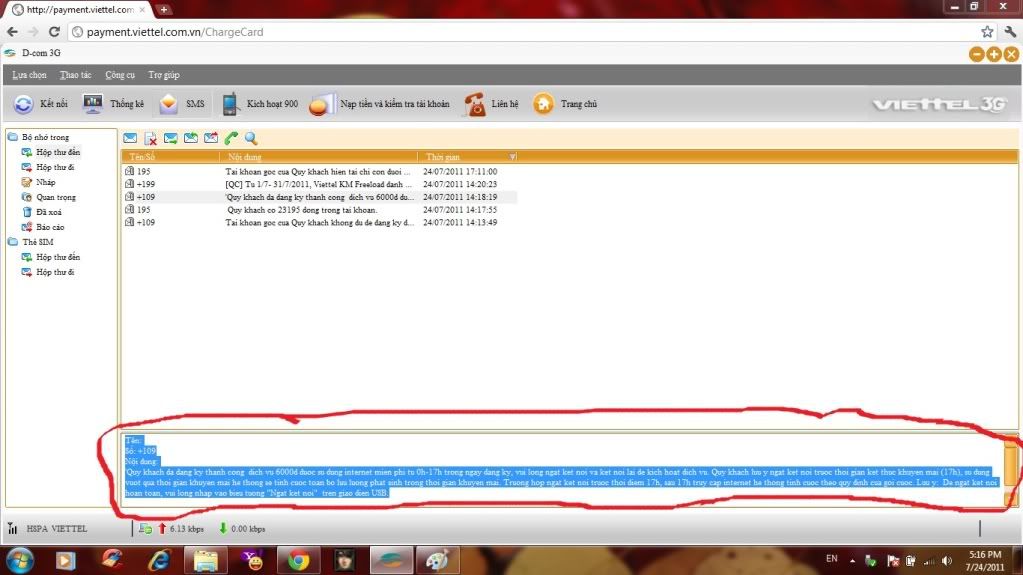Open the Lựa chọn menu
The width and height of the screenshot is (1023, 575).
[x=29, y=75]
